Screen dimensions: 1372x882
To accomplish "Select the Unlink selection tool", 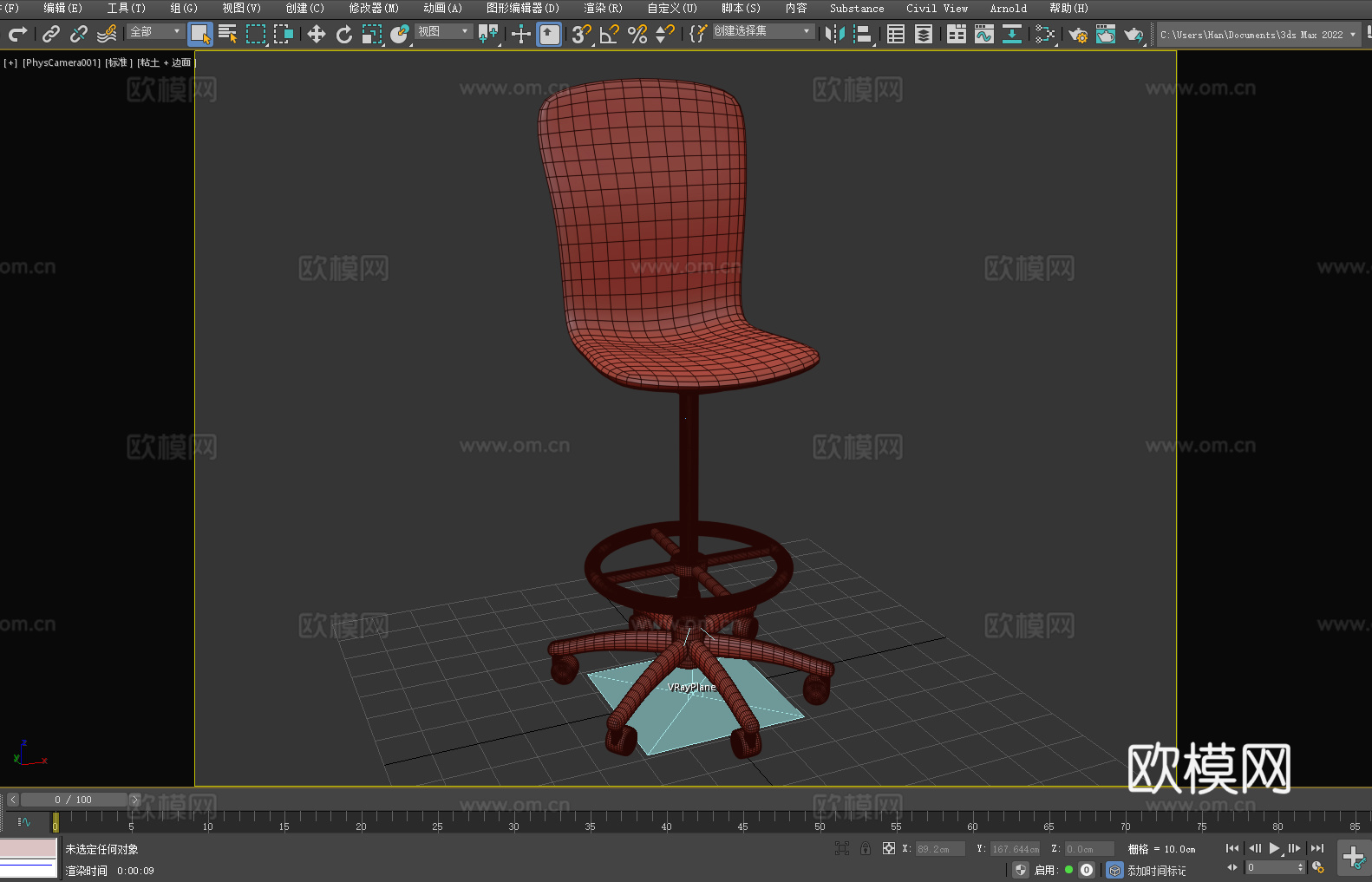I will (x=79, y=34).
